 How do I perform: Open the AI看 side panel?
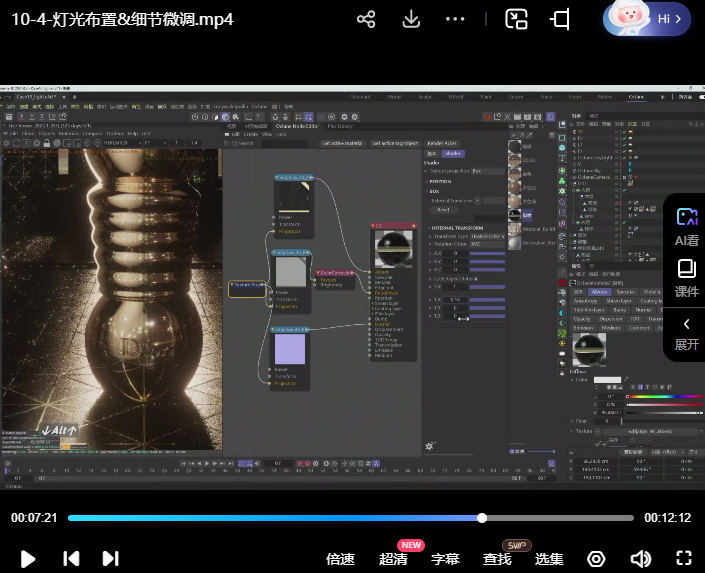coord(686,226)
